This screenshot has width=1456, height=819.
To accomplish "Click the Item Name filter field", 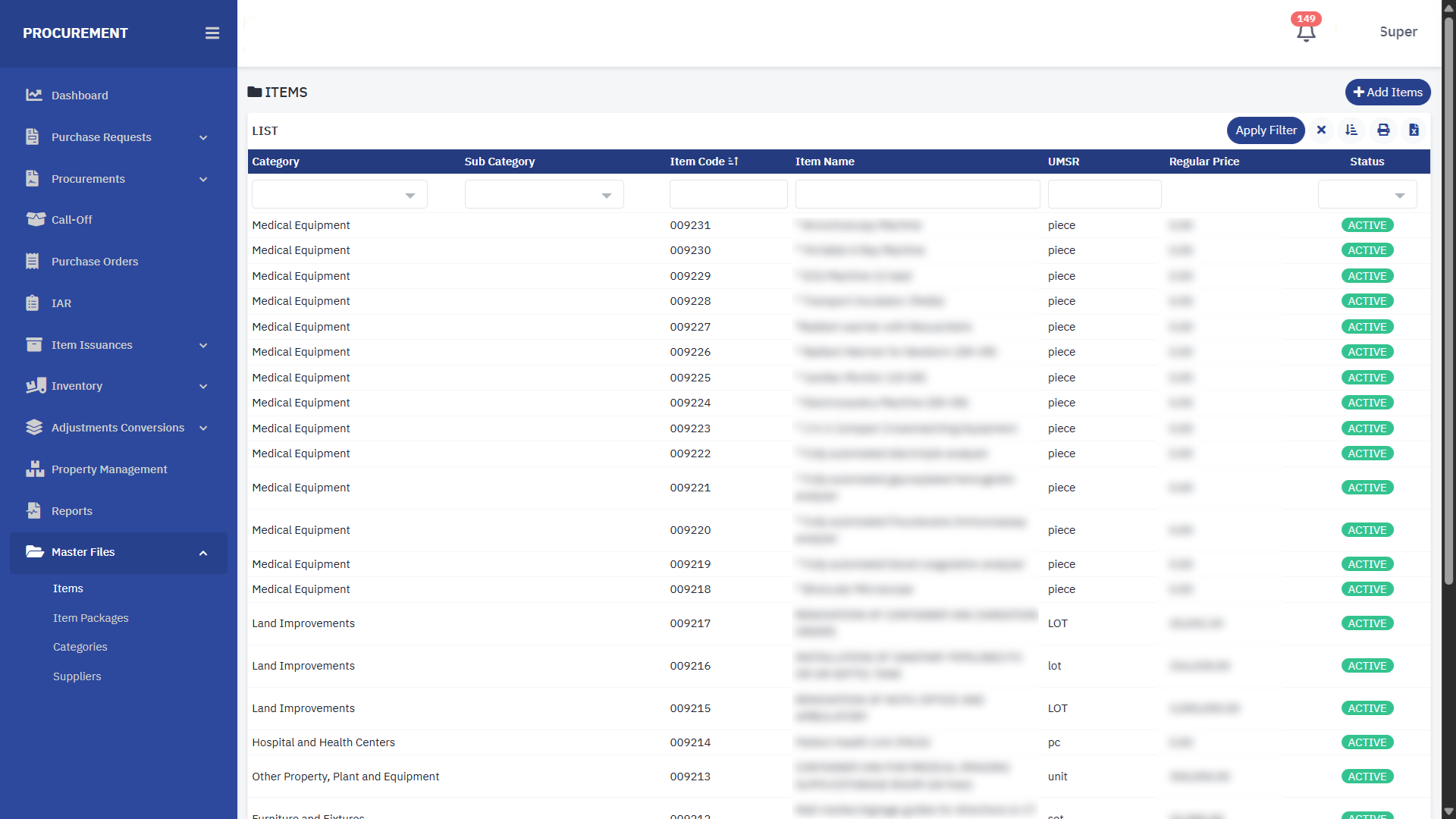I will (x=917, y=195).
